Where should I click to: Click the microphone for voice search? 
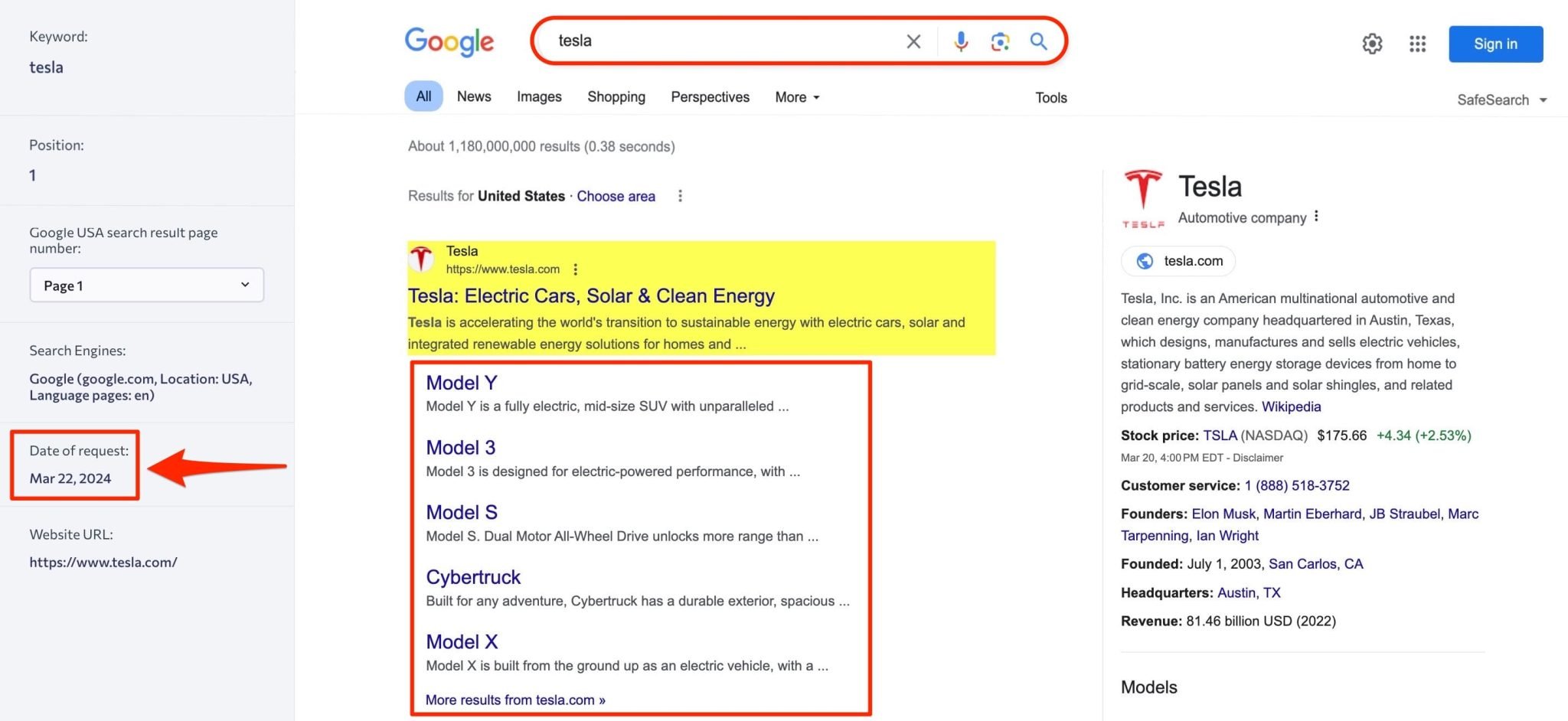960,41
